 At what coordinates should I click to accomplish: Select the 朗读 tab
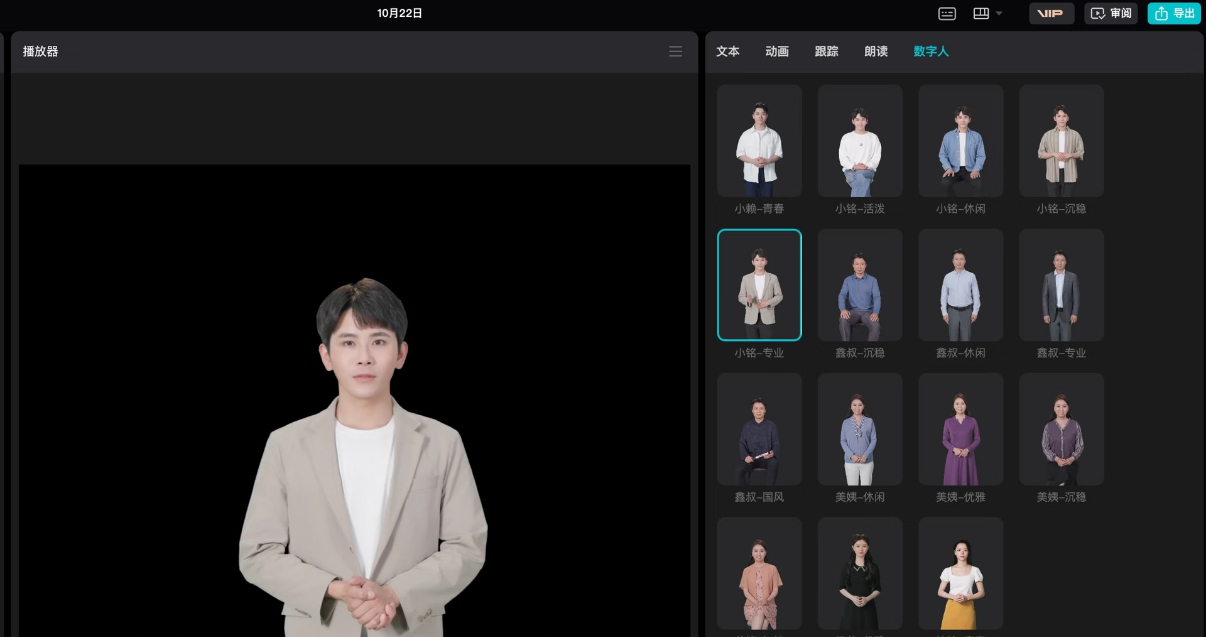pyautogui.click(x=876, y=51)
